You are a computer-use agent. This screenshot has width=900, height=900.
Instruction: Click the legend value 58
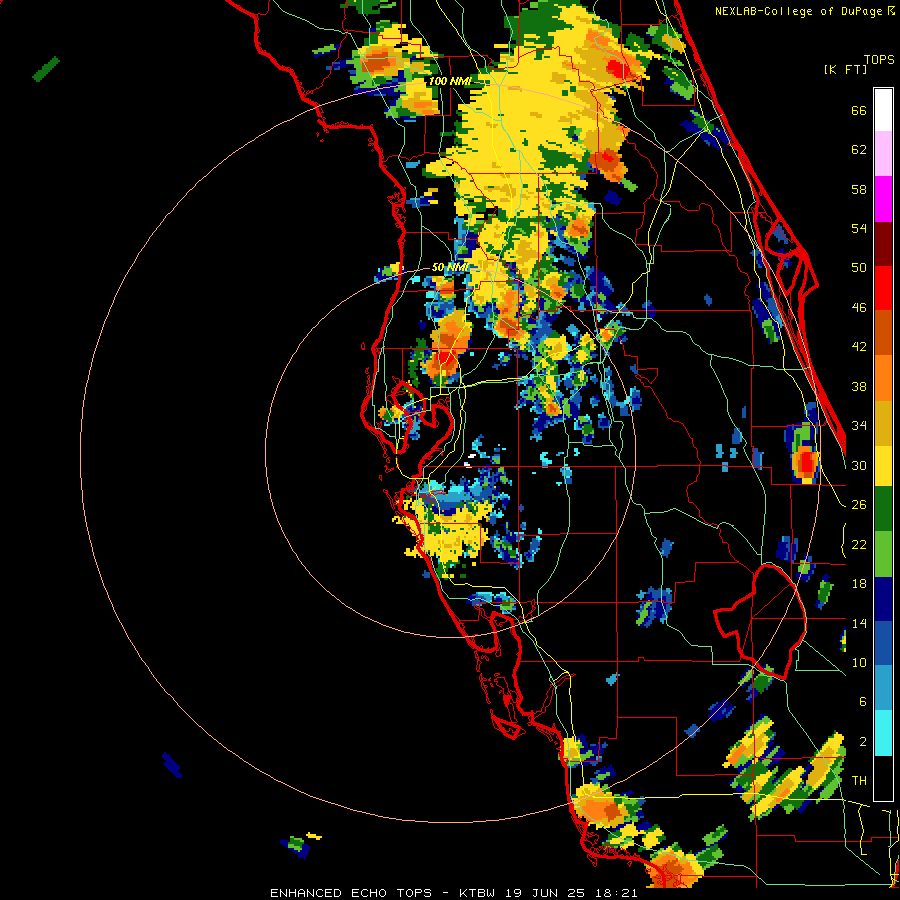coord(859,189)
